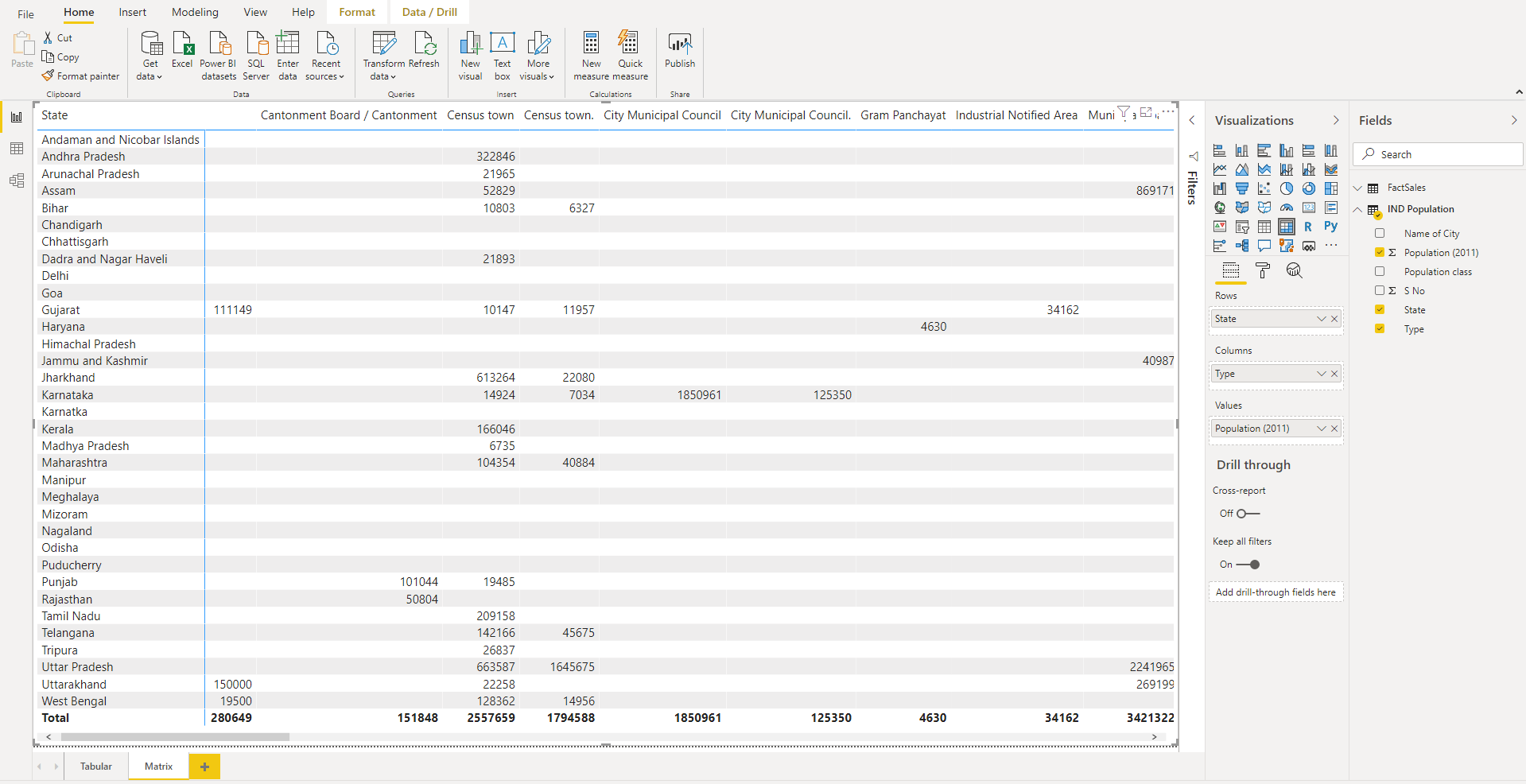Click Add drill-through fields here

(x=1276, y=592)
